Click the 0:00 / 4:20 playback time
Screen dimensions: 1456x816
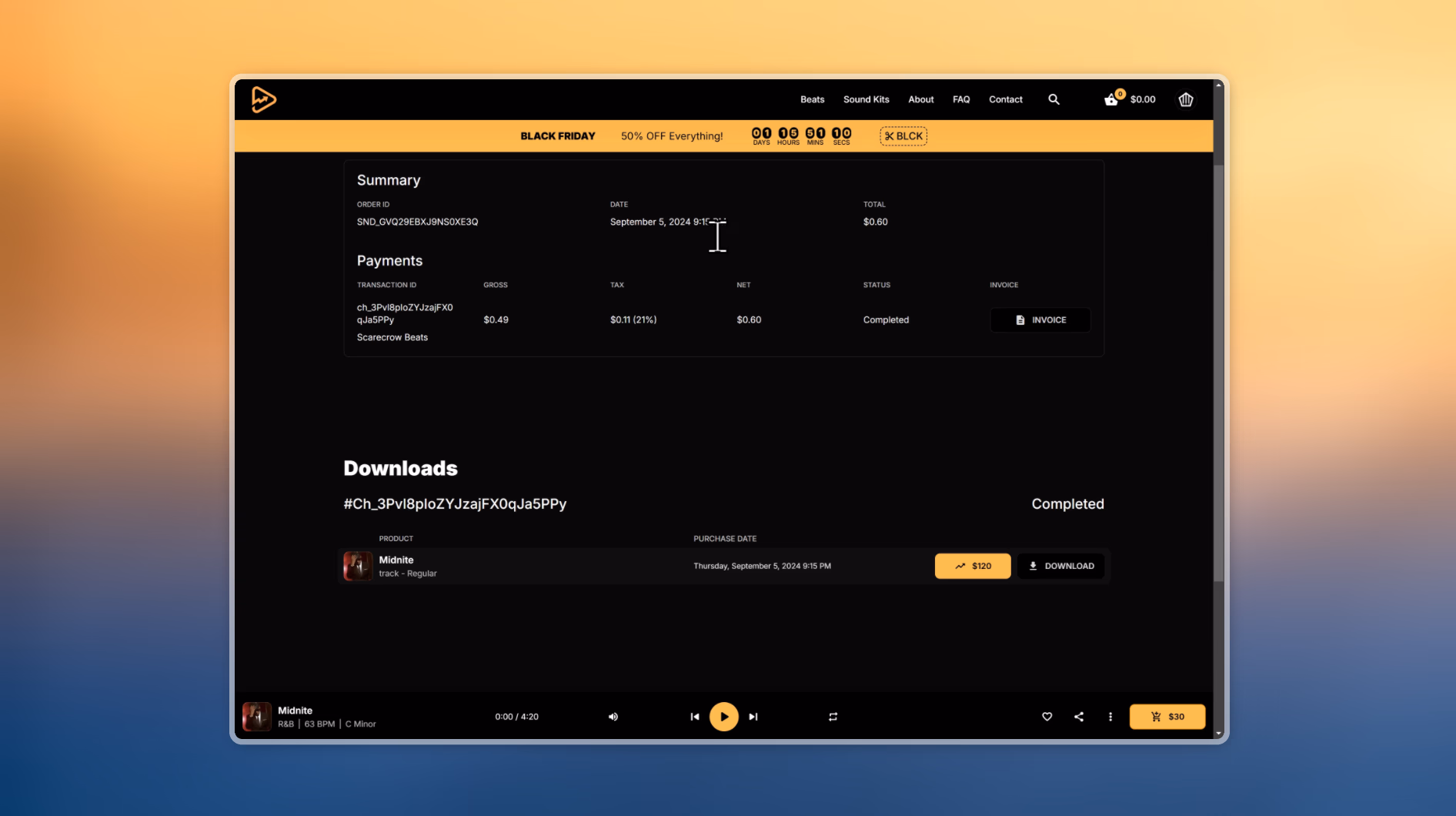point(516,717)
